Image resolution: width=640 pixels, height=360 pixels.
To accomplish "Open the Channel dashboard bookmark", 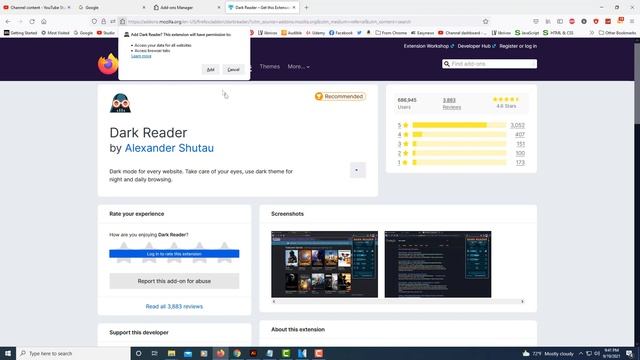I will 462,33.
